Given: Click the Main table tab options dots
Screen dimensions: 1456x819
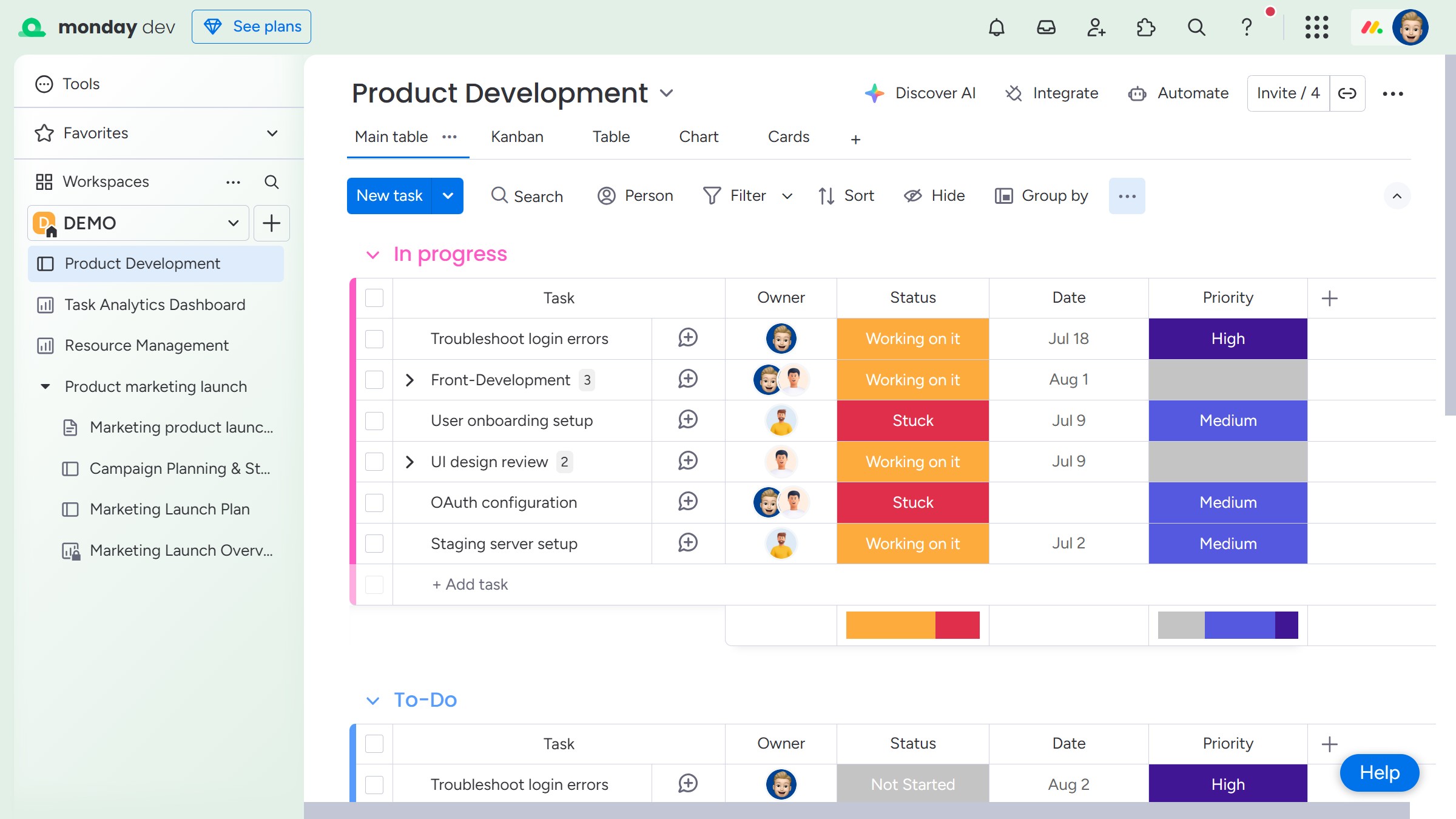Looking at the screenshot, I should point(449,137).
